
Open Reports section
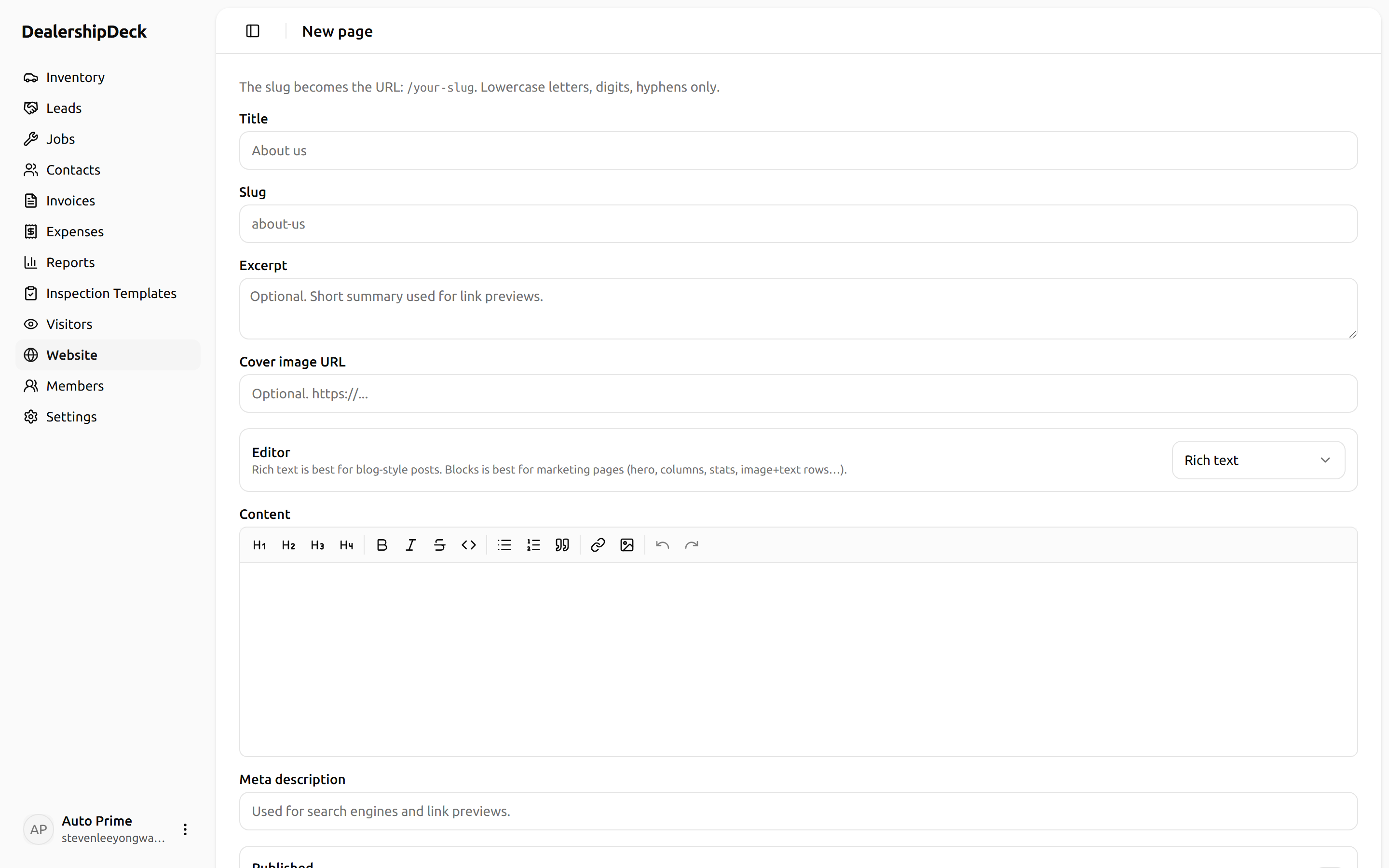pos(108,262)
